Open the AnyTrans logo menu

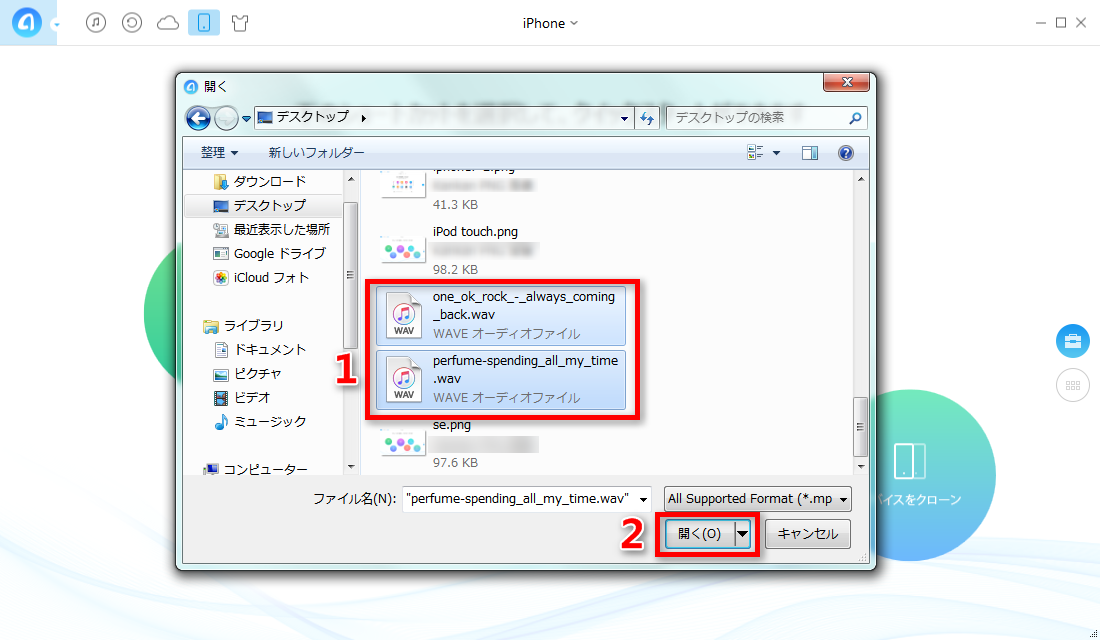coord(27,22)
